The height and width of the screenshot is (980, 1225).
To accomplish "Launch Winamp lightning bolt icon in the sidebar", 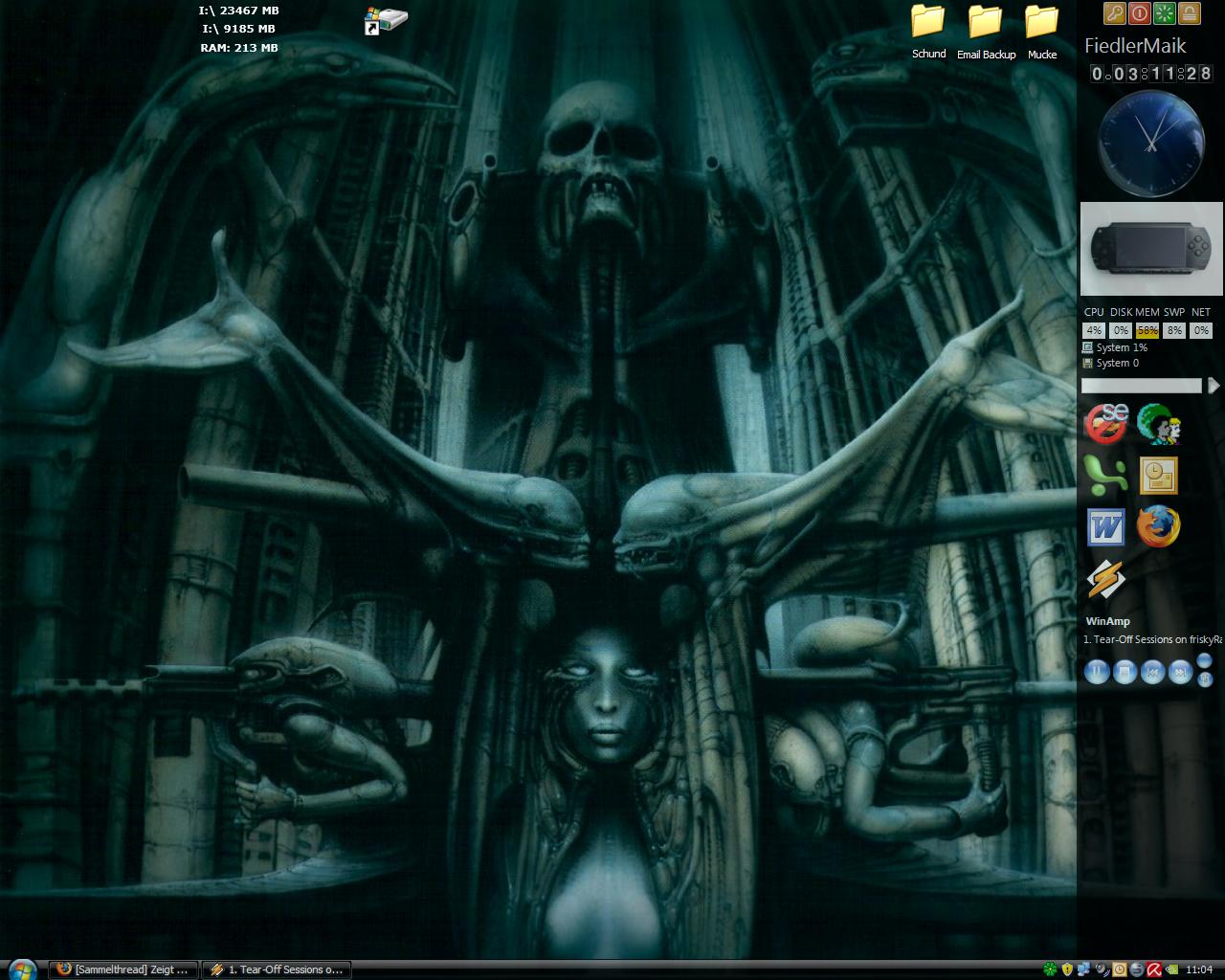I will click(x=1105, y=579).
